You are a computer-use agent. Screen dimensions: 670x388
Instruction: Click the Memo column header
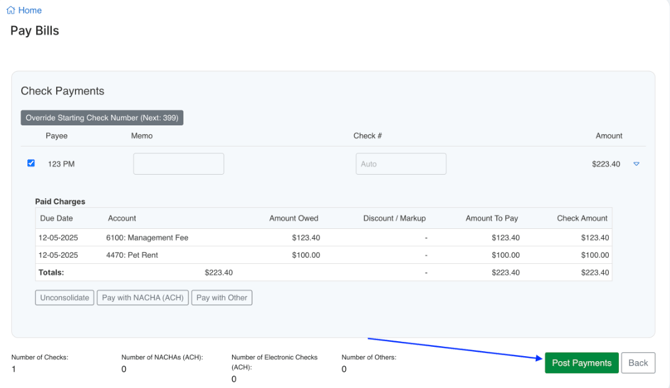click(142, 135)
